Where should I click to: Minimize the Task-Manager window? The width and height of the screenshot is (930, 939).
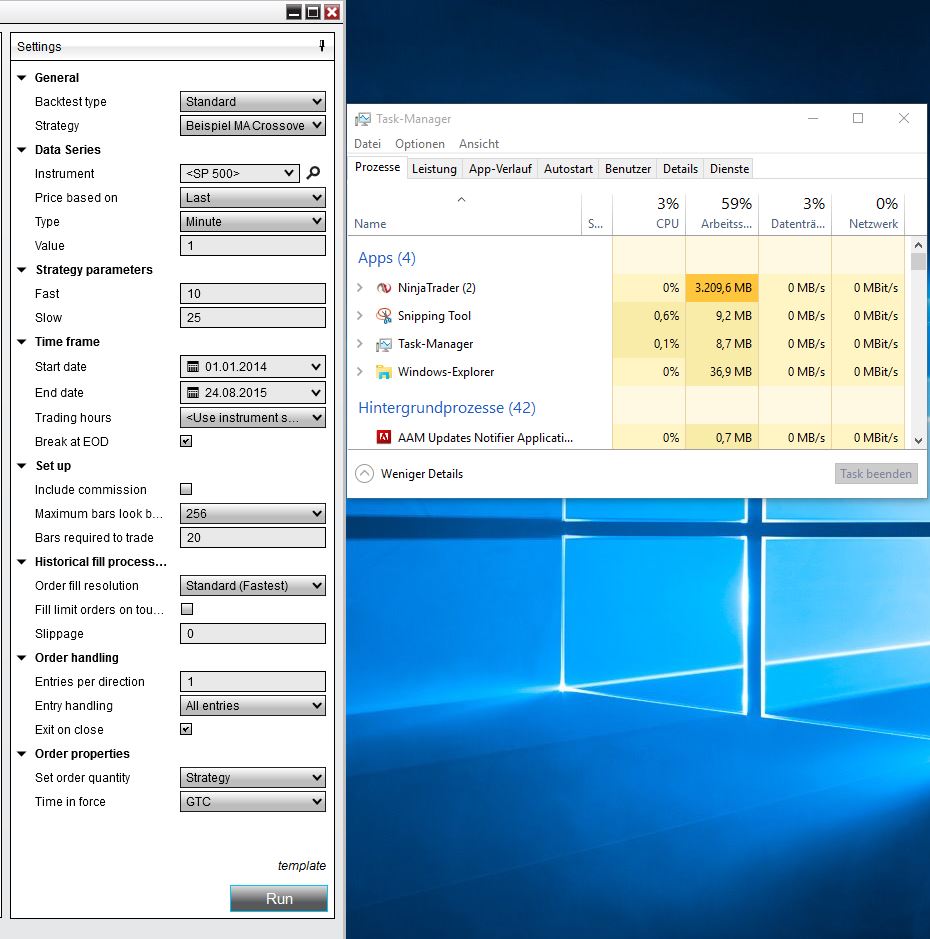813,119
